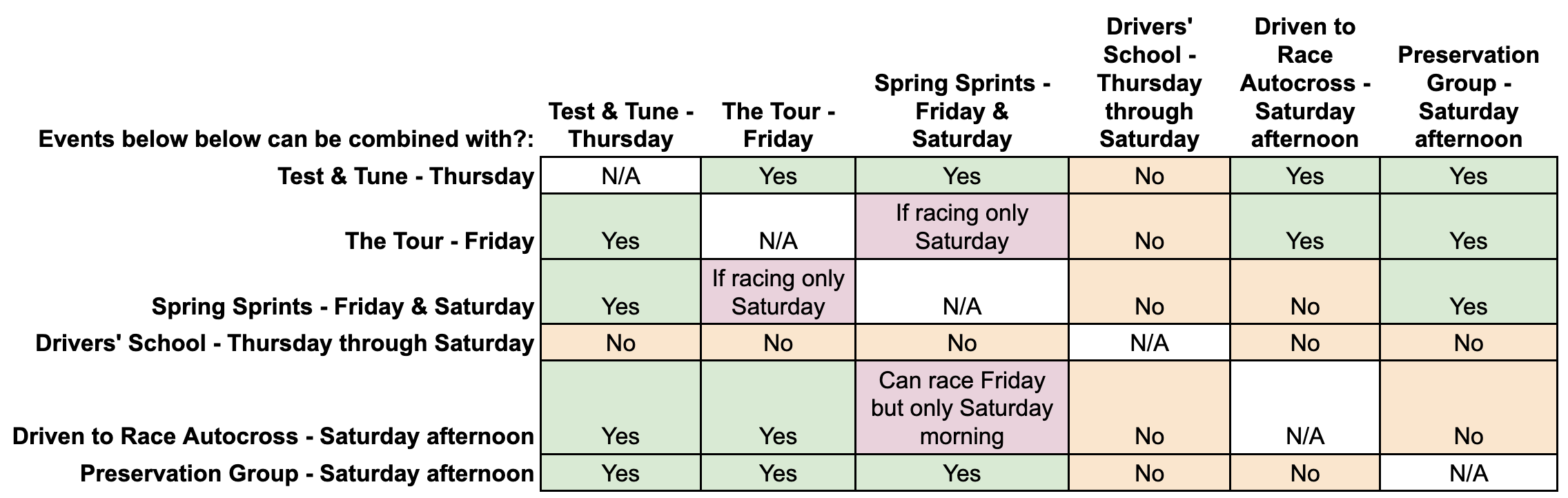The image size is (1568, 498).
Task: Select 'If racing only Saturday' in The Tour row
Action: click(x=961, y=227)
